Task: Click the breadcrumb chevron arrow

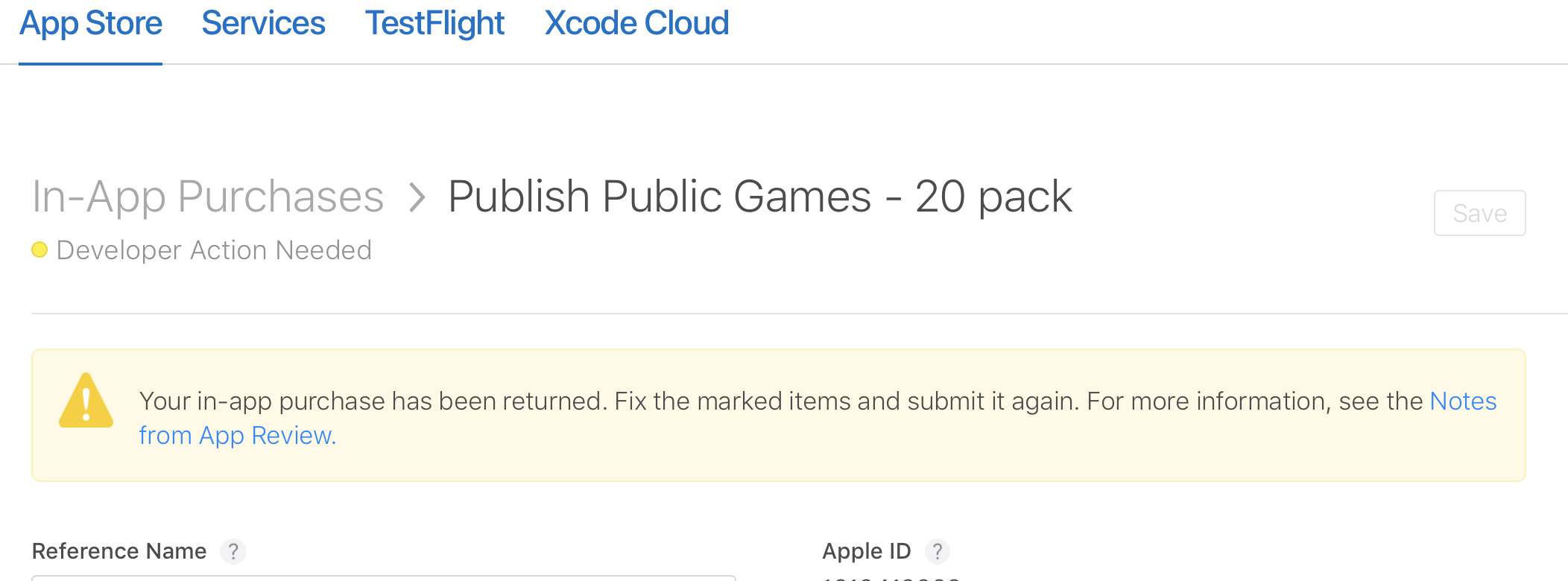Action: point(417,197)
